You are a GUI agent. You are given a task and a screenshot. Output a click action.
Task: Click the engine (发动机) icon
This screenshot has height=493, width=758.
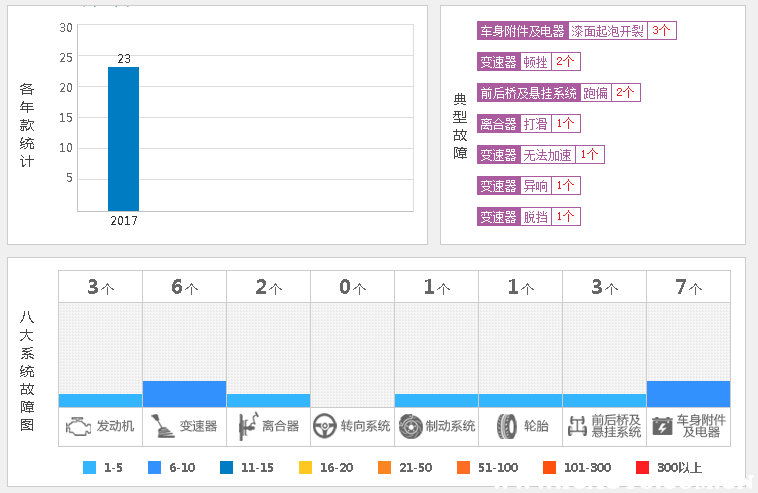[78, 426]
